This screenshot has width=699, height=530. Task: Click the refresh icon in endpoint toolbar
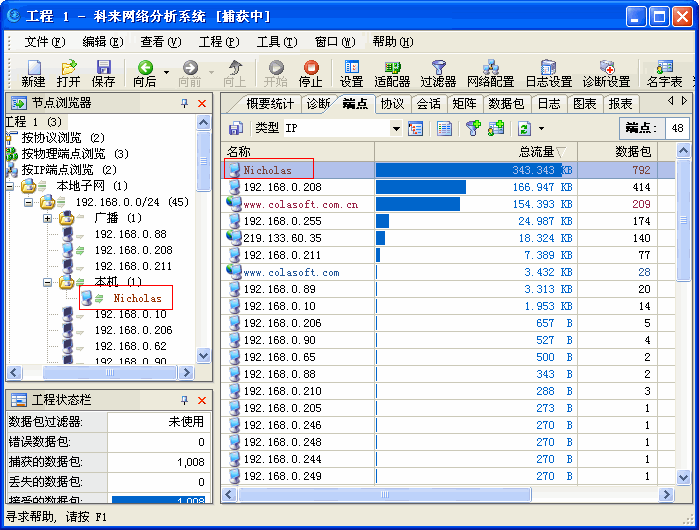524,128
